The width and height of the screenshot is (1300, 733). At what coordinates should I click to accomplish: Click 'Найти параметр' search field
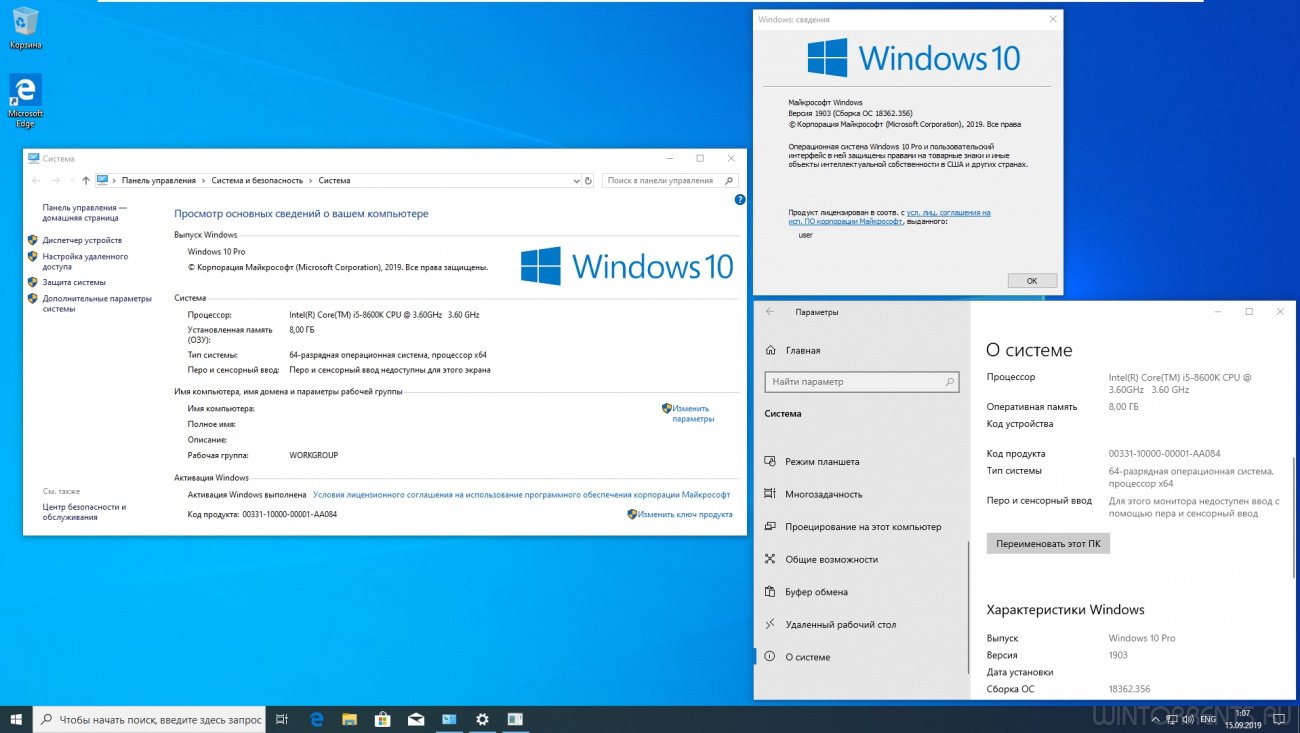tap(862, 382)
